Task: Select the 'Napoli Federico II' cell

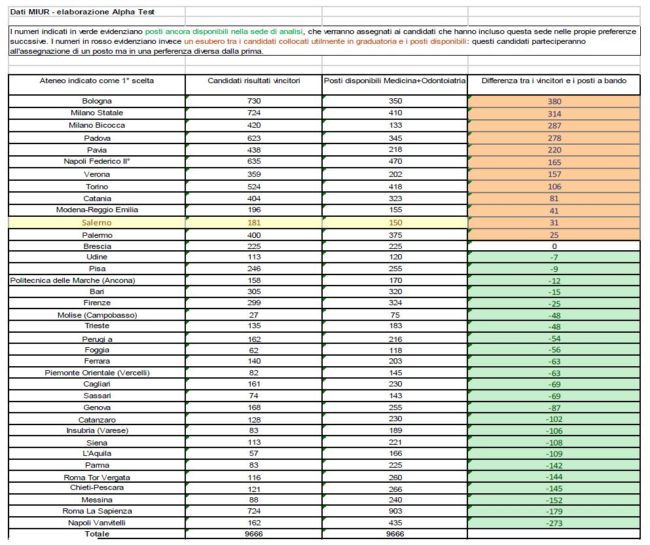Action: pyautogui.click(x=97, y=161)
